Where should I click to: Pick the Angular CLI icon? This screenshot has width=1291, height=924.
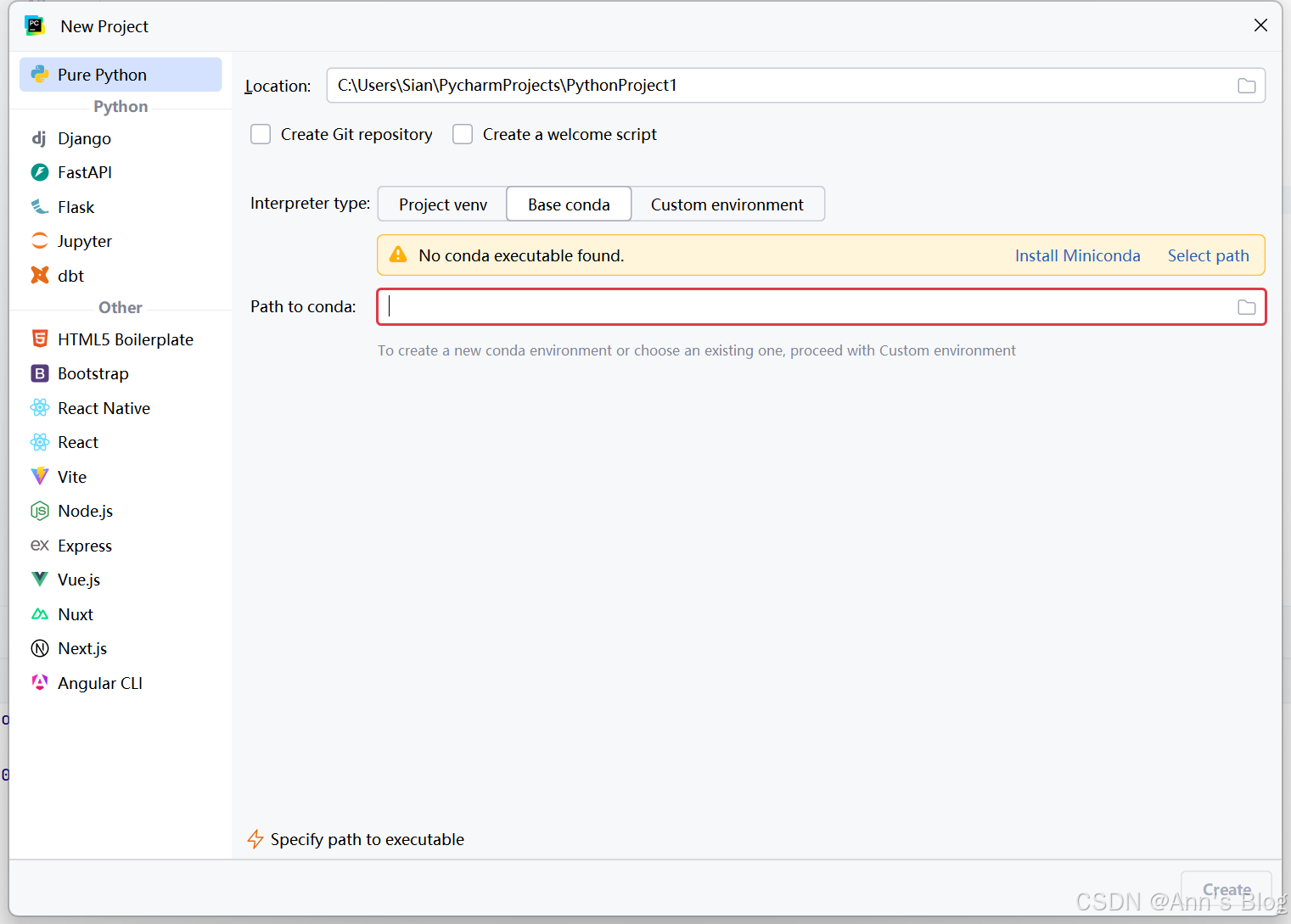pos(40,683)
